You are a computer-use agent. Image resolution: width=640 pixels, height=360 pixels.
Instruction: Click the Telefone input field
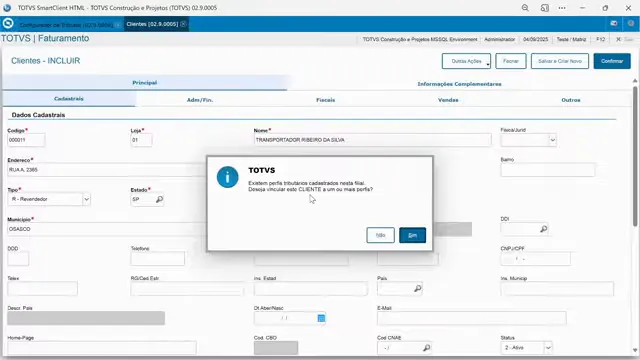158,259
